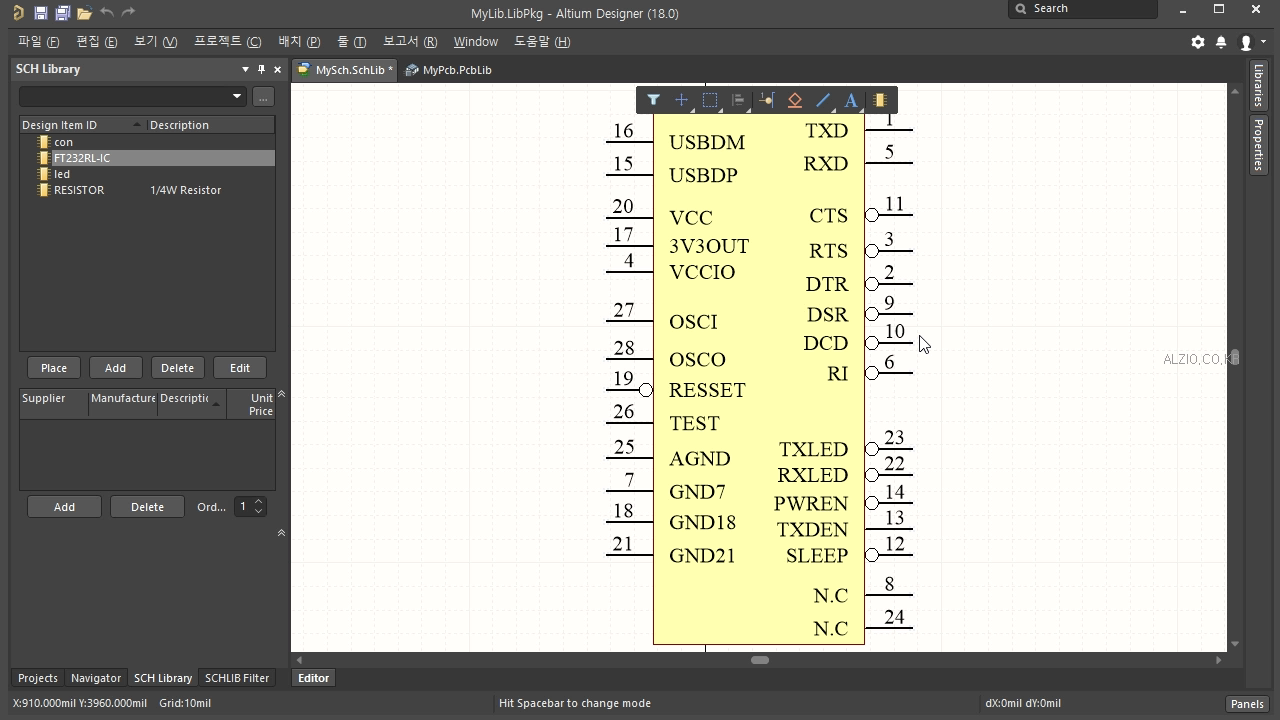Viewport: 1280px width, 720px height.
Task: Open the notifications bell icon
Action: coord(1221,42)
